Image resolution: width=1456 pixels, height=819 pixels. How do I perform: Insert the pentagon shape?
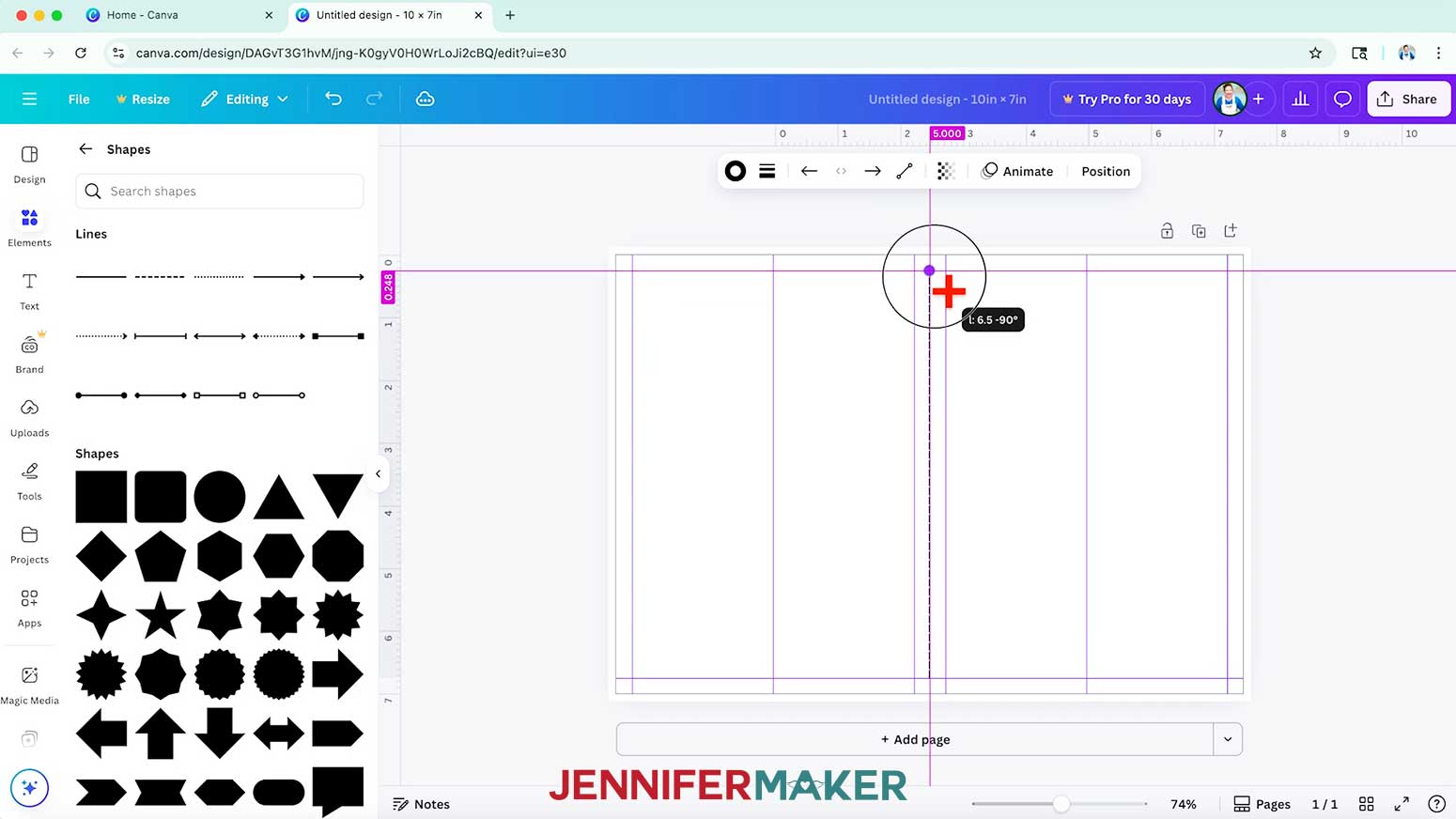161,556
